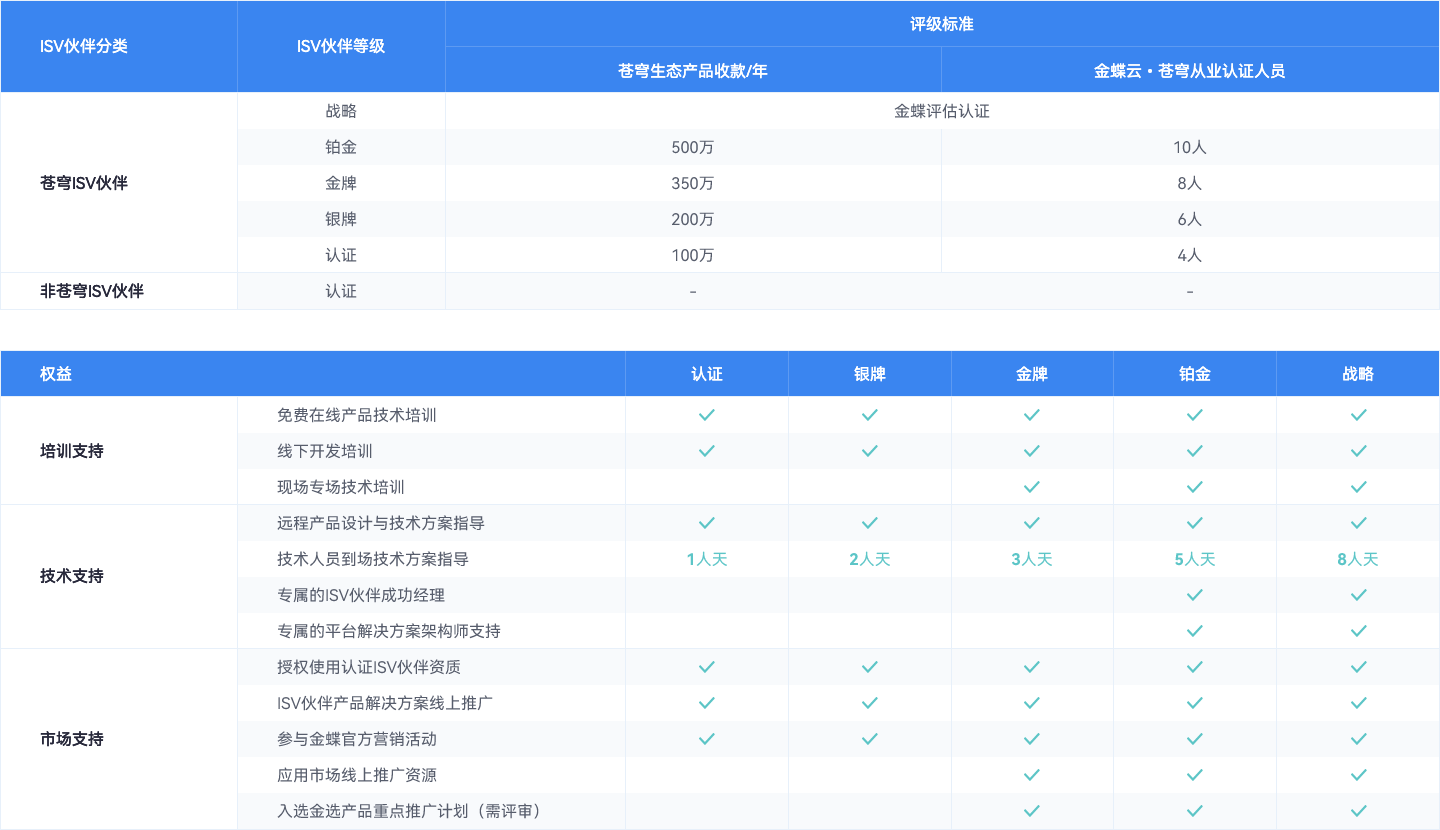Toggle the 银牌 checkmark for 参与金蝶官方营销活动

click(x=869, y=738)
